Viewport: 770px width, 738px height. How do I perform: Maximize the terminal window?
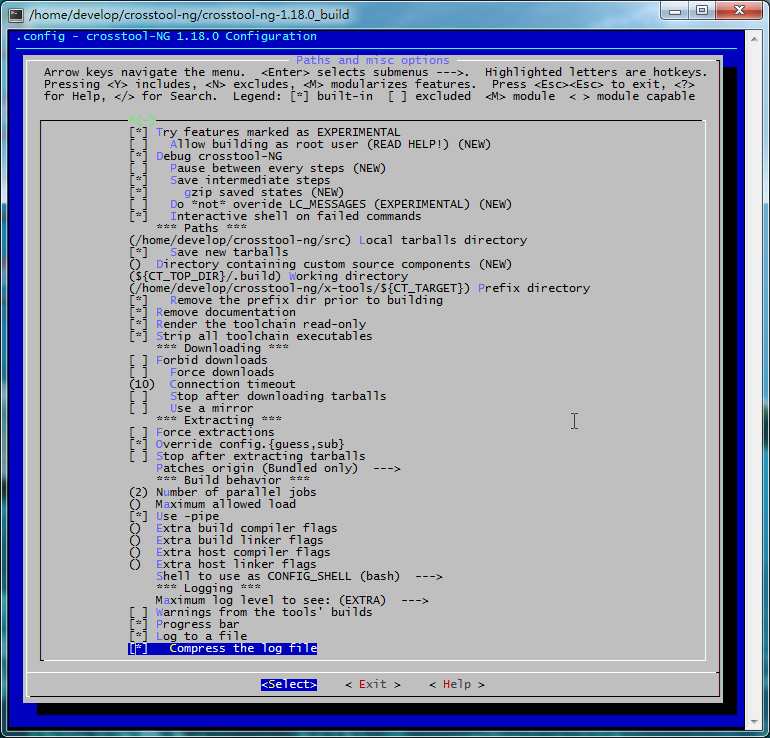pyautogui.click(x=702, y=10)
